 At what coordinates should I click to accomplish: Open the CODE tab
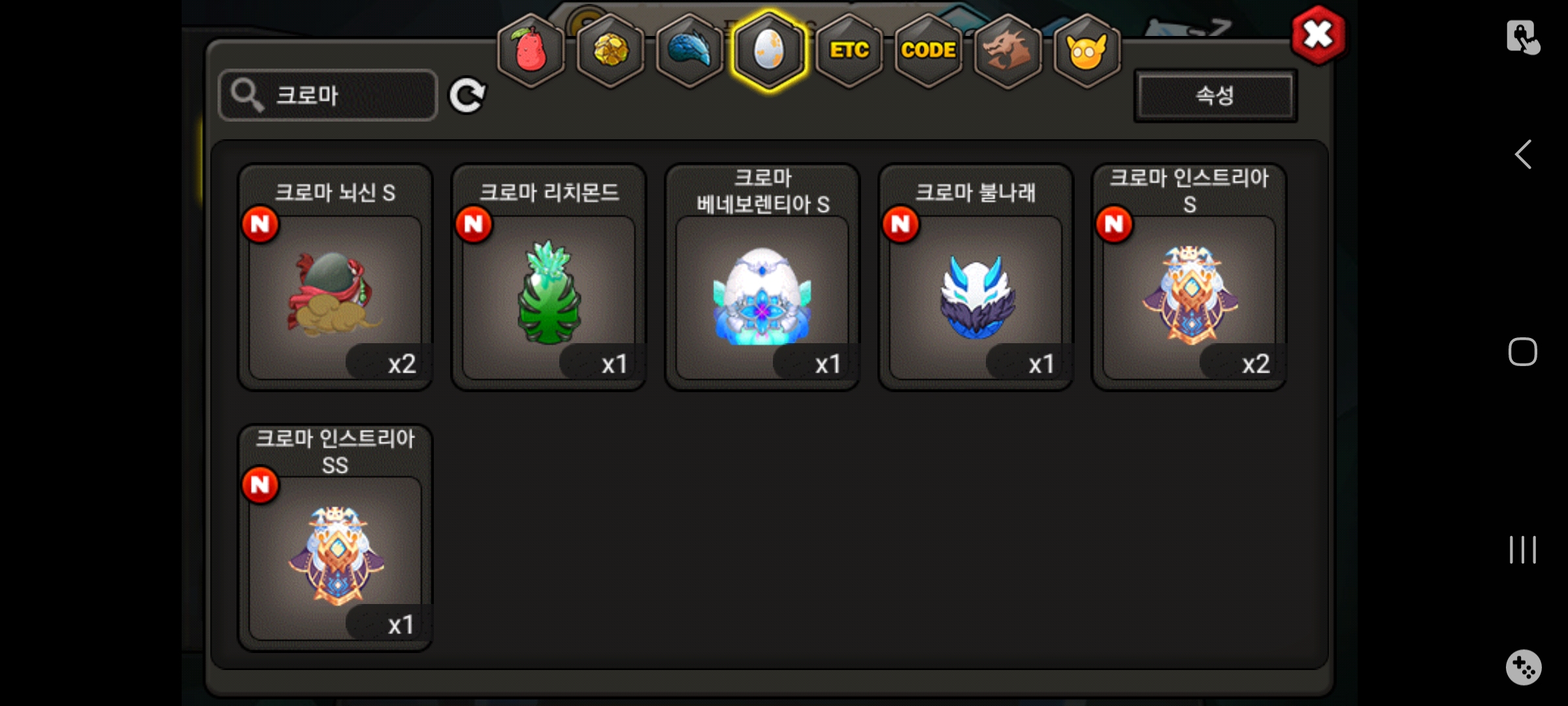[928, 51]
